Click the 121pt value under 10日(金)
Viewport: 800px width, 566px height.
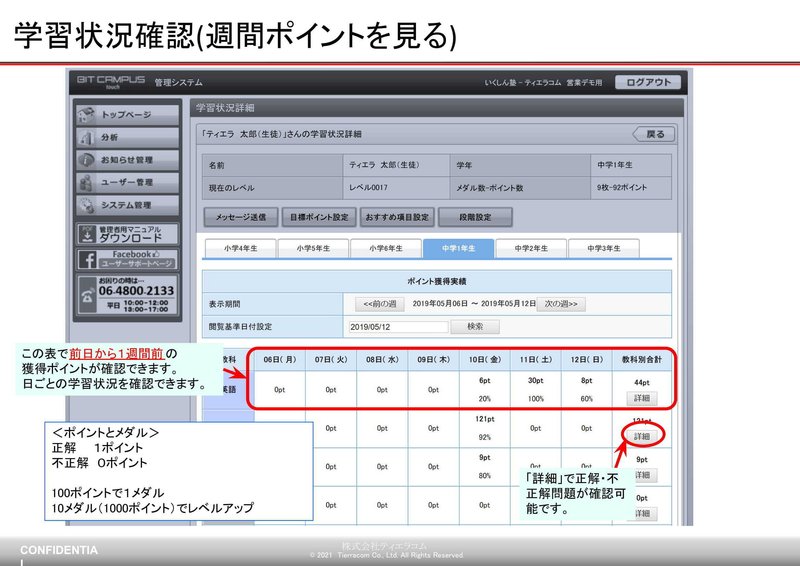coord(485,419)
